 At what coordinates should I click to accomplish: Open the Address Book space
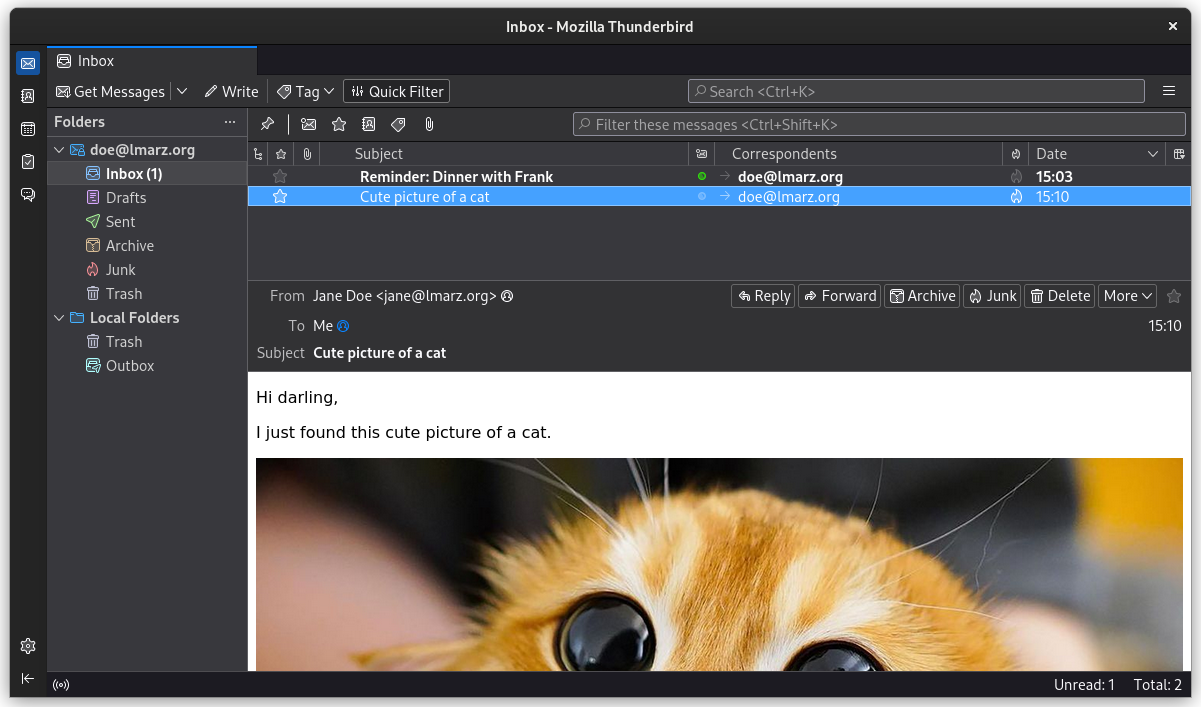tap(28, 96)
